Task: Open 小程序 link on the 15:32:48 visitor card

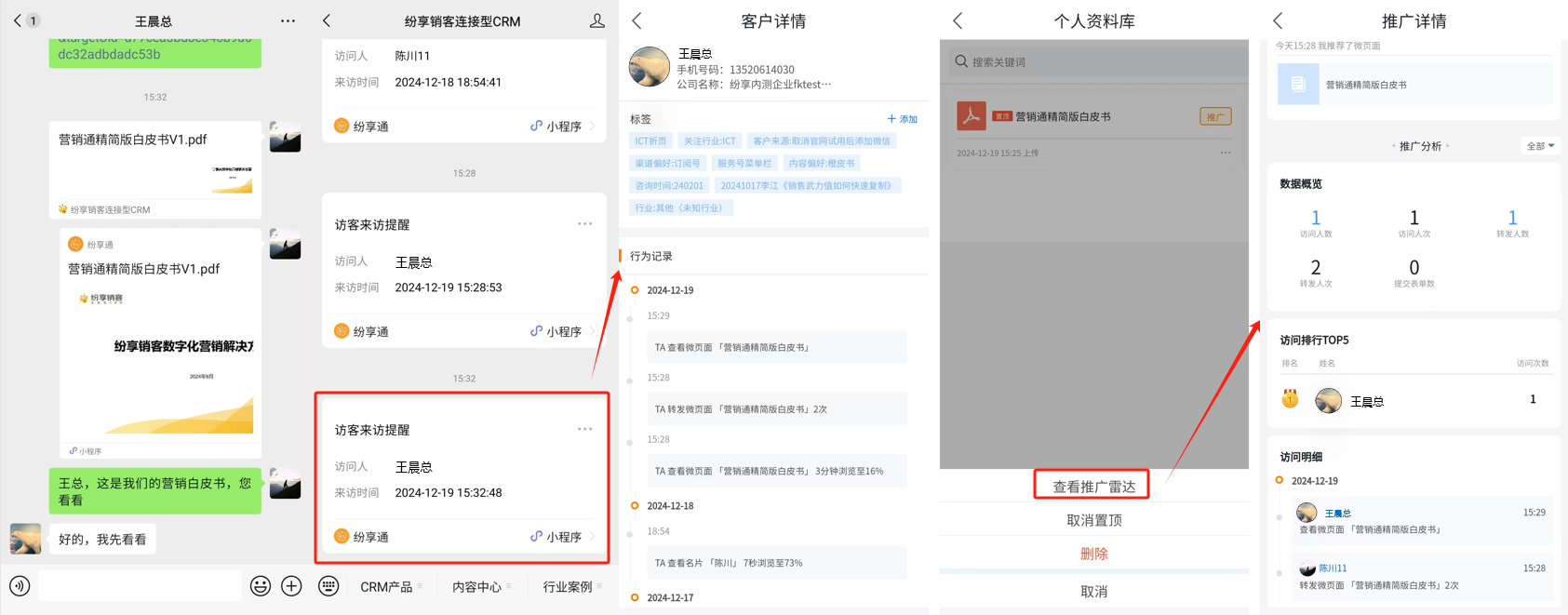Action: tap(562, 537)
